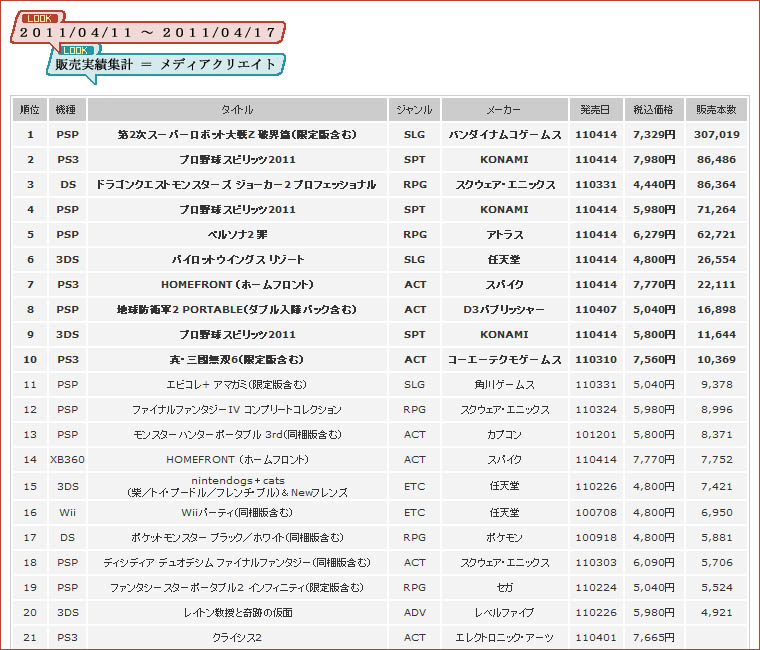Viewport: 760px width, 650px height.
Task: Click sales figure 7,752
Action: pos(716,460)
